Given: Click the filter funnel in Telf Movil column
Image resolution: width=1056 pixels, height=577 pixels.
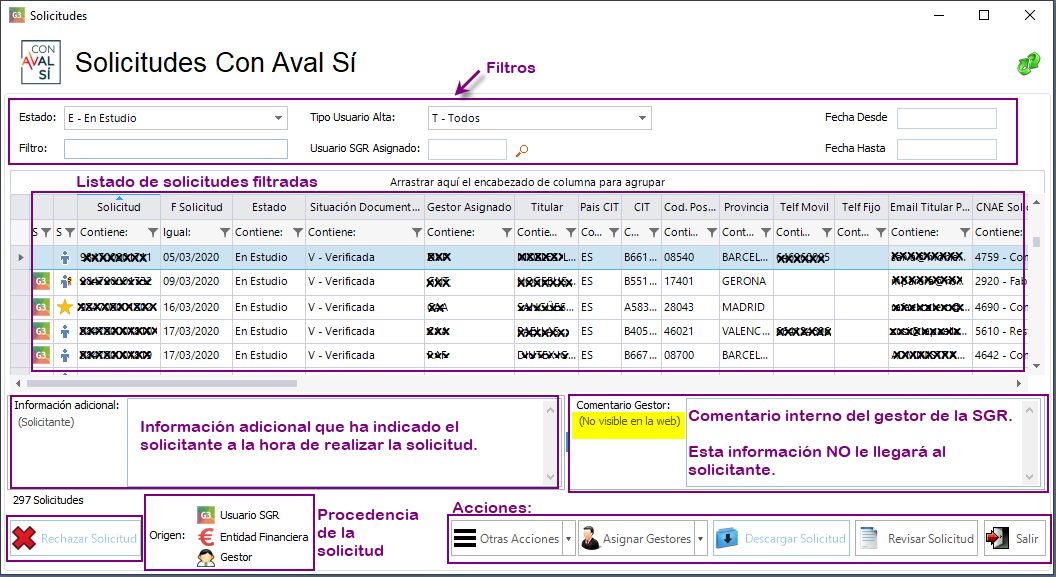Looking at the screenshot, I should (x=826, y=232).
